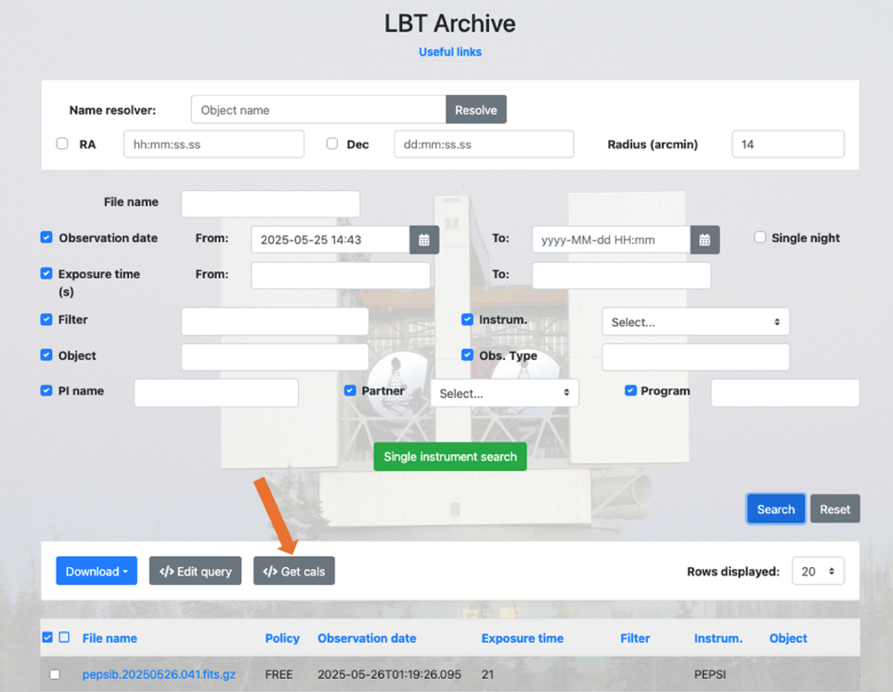Select row checkbox for pepsib.20250526.041 file
Image resolution: width=893 pixels, height=692 pixels.
[x=54, y=675]
